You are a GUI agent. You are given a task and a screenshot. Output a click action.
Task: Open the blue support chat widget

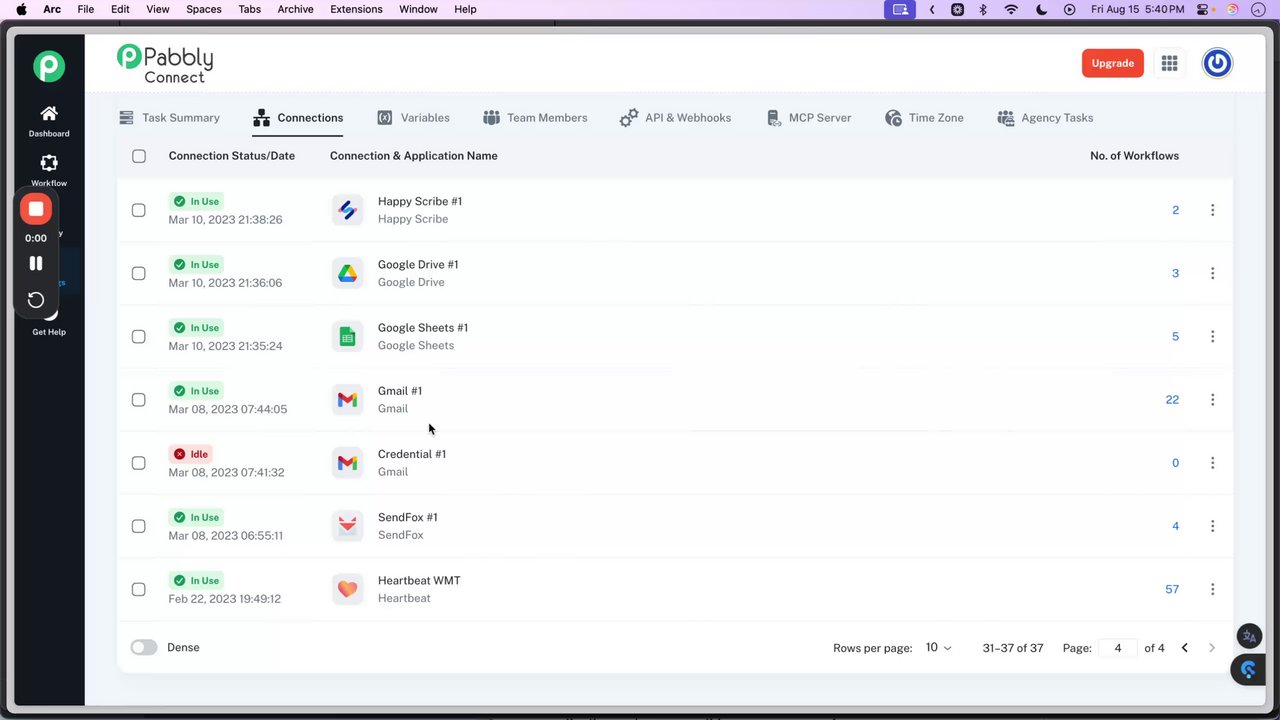(x=1248, y=669)
